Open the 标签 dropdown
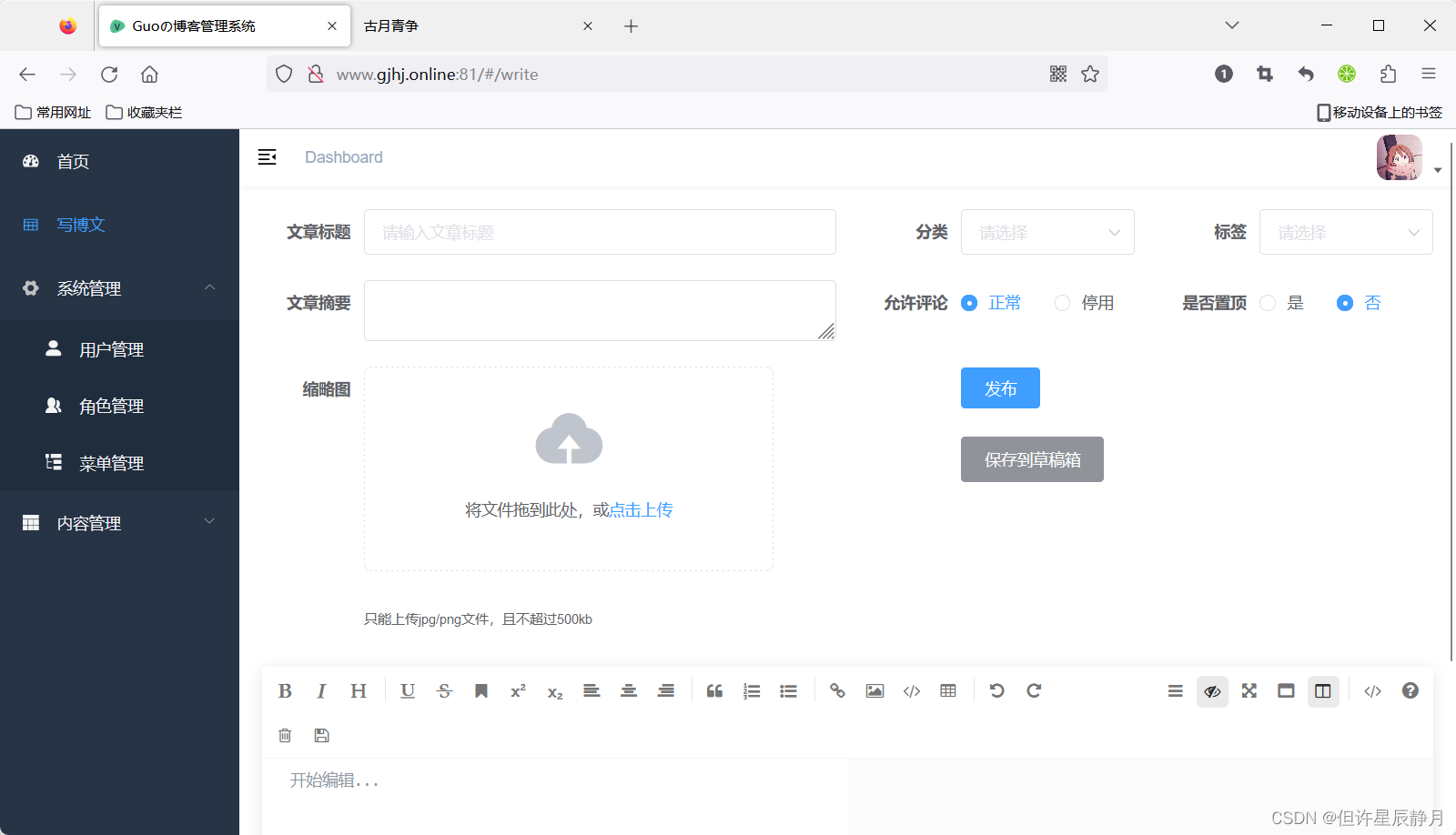 (x=1346, y=232)
